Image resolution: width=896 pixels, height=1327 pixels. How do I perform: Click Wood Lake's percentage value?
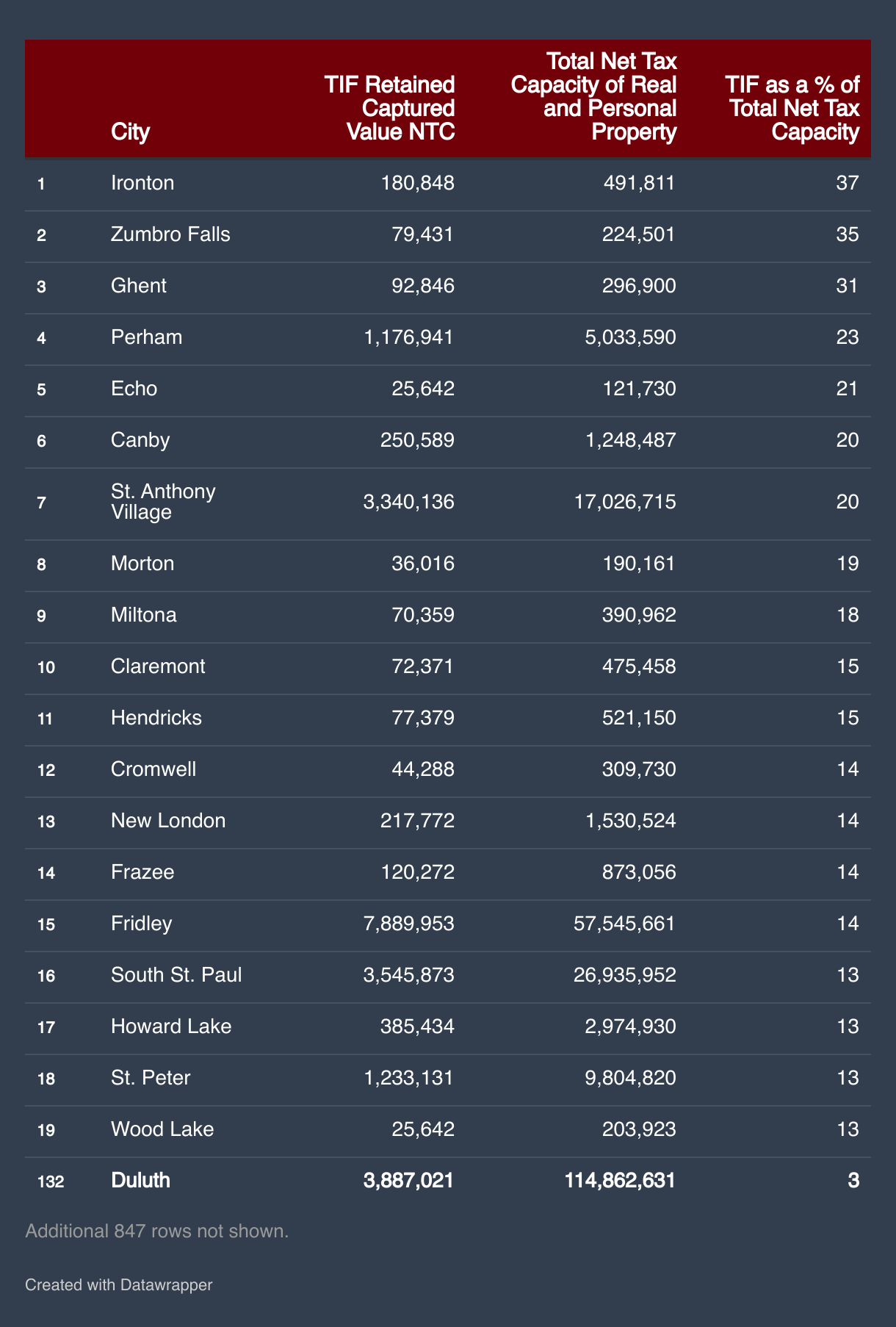tap(848, 1129)
